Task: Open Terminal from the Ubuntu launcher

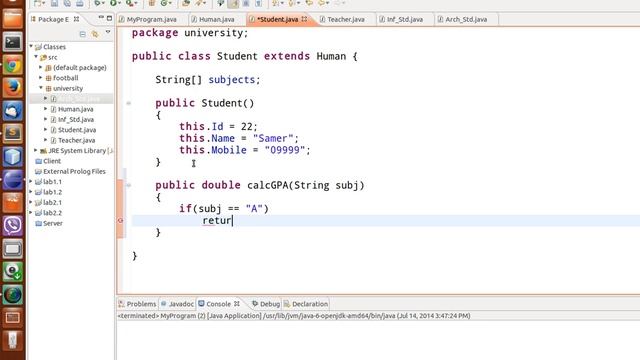Action: (x=13, y=42)
